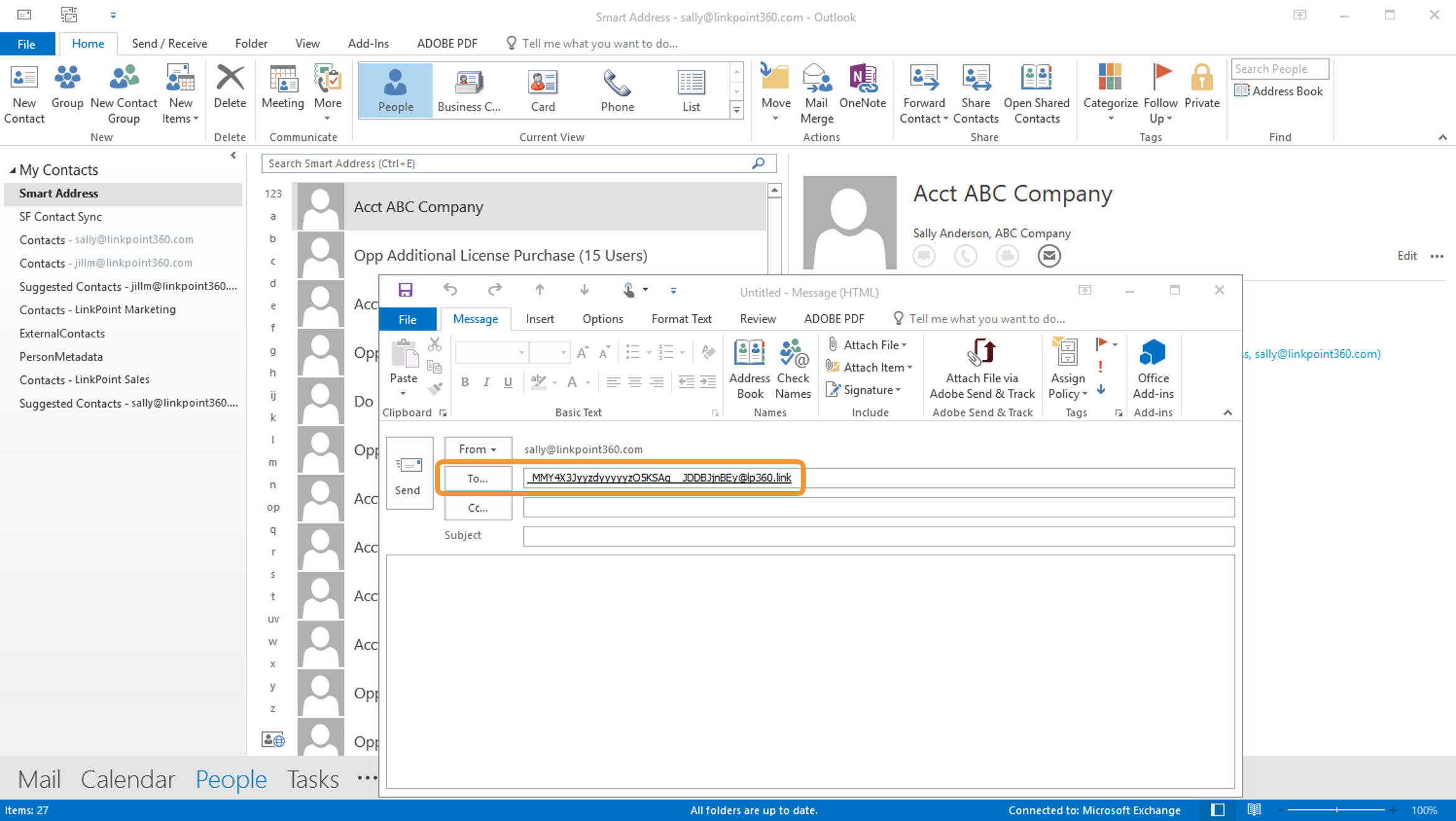Collapse the My Contacts tree group
Screen dimensions: 1456x821
point(12,170)
